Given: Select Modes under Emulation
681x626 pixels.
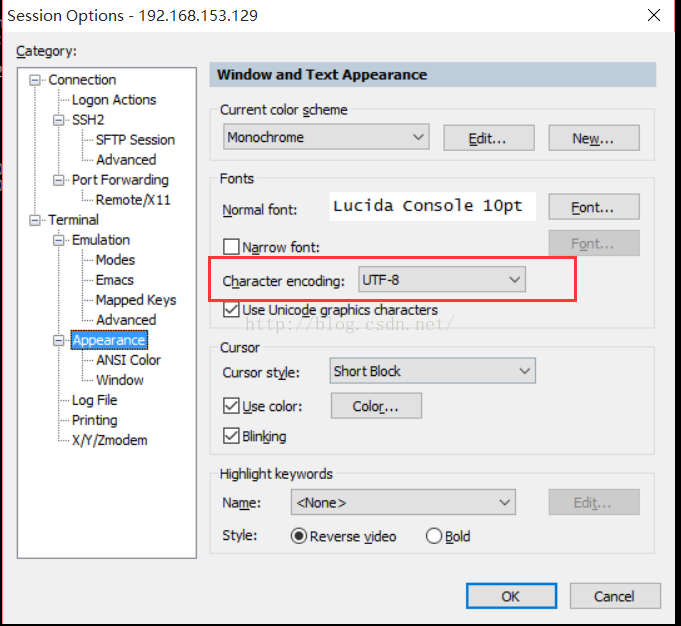Looking at the screenshot, I should point(115,260).
